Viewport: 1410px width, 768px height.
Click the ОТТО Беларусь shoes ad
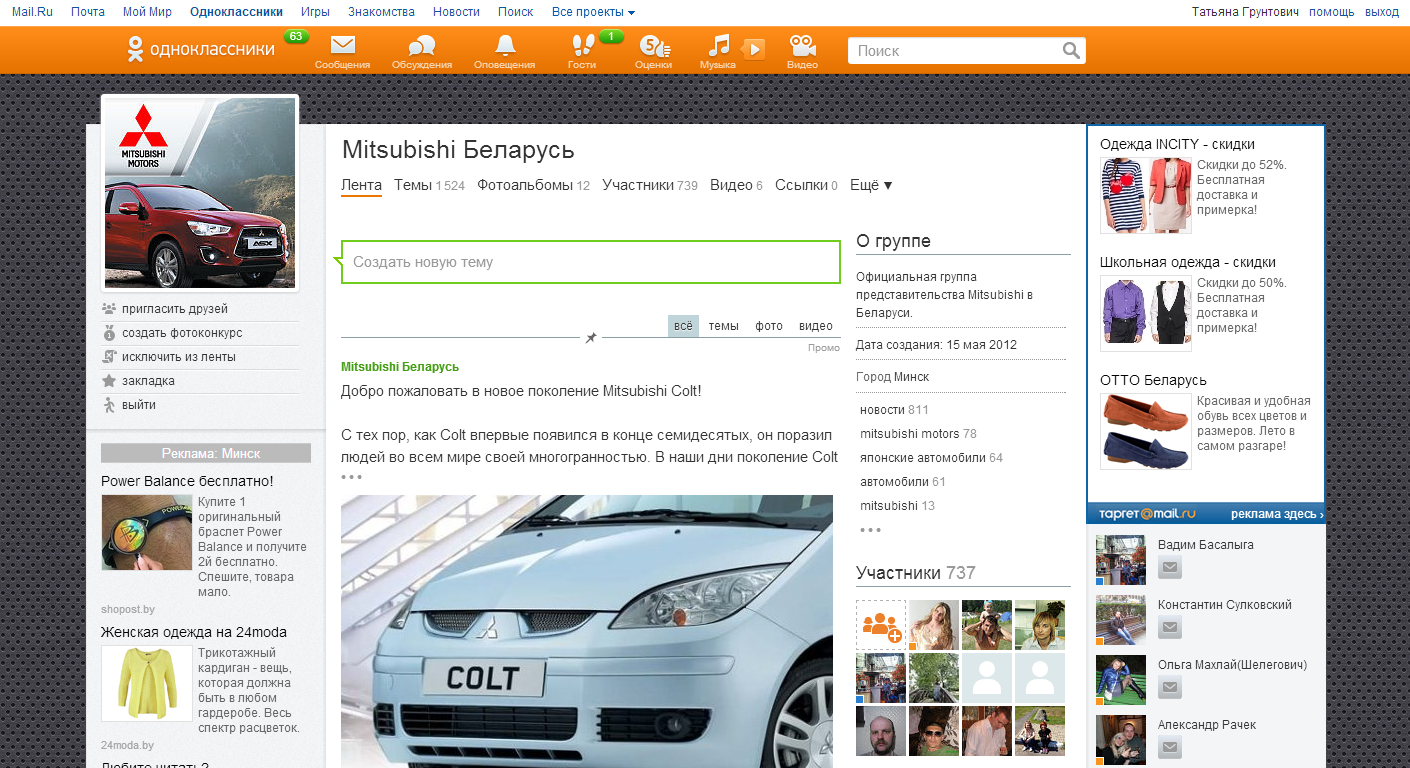(1146, 431)
